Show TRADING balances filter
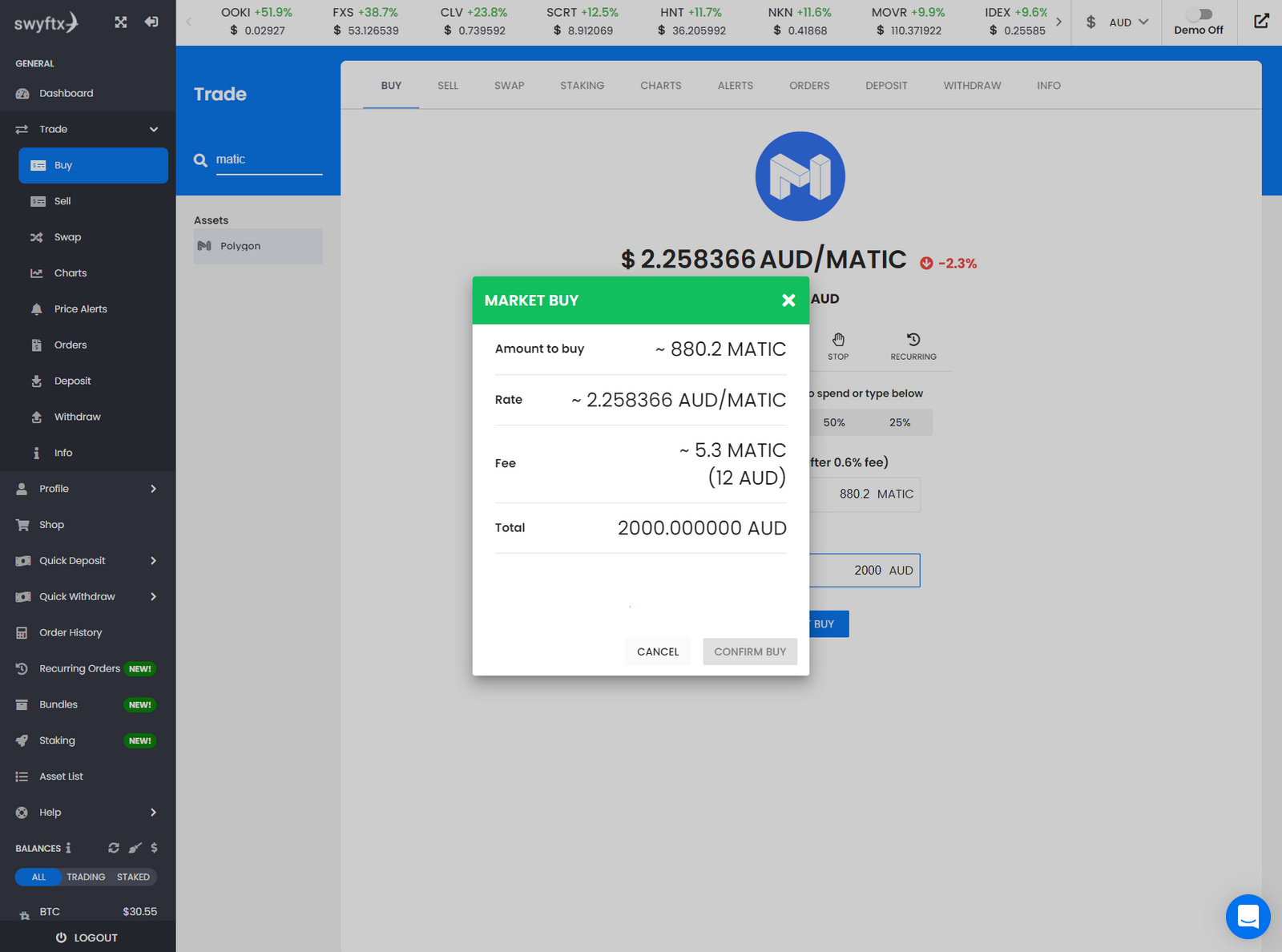1282x952 pixels. [86, 877]
